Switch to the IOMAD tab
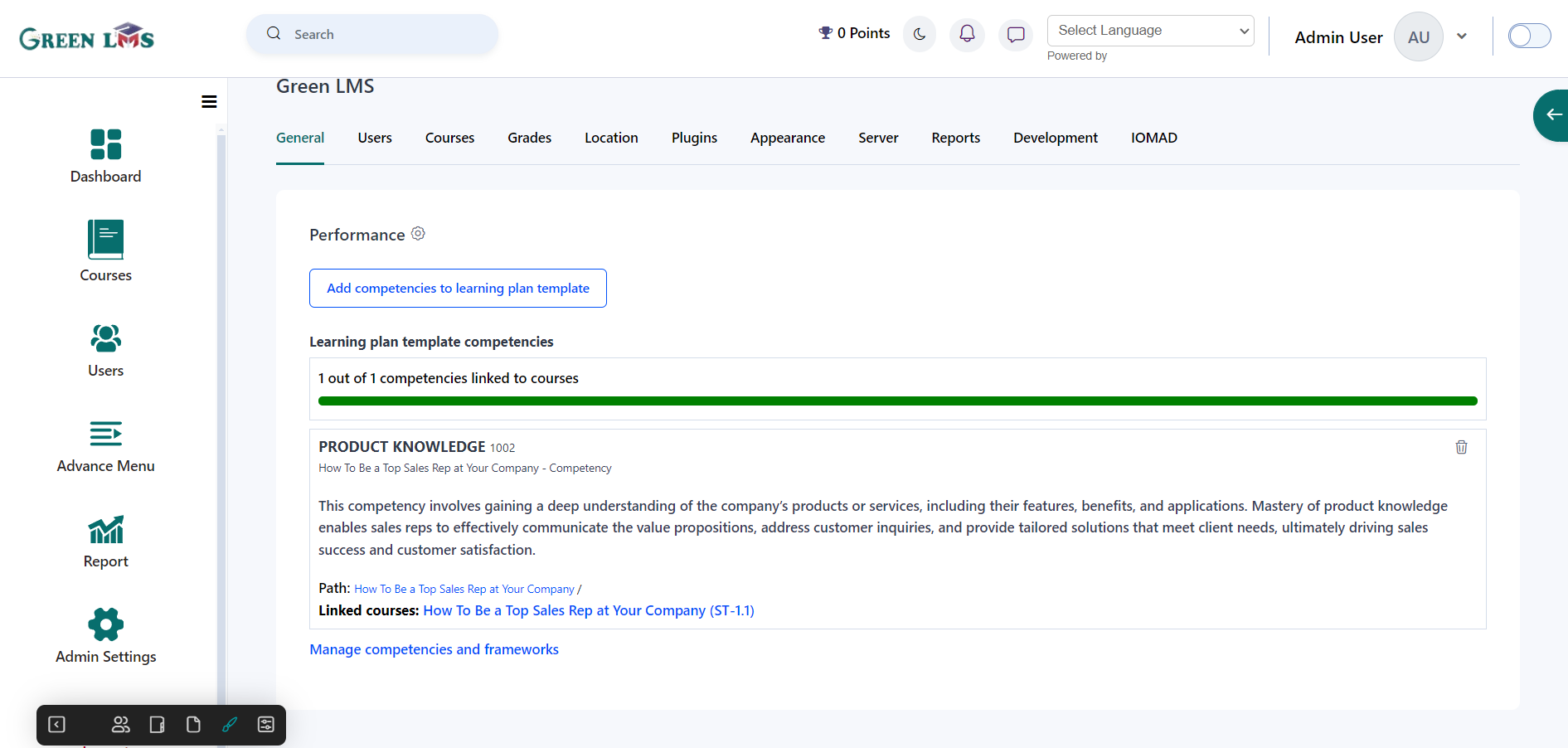Image resolution: width=1568 pixels, height=748 pixels. (x=1154, y=138)
